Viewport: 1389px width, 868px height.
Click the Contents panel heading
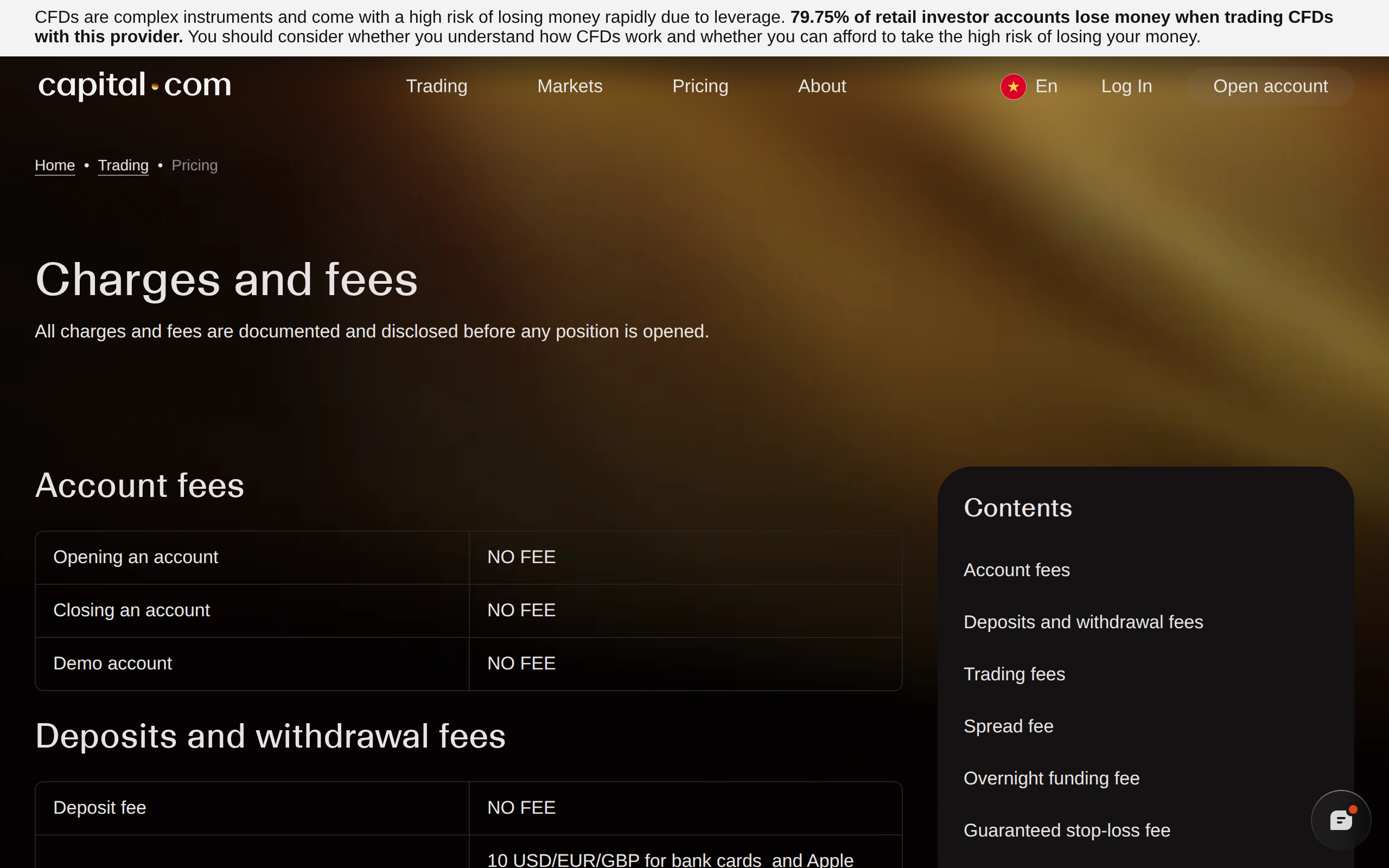click(1018, 508)
